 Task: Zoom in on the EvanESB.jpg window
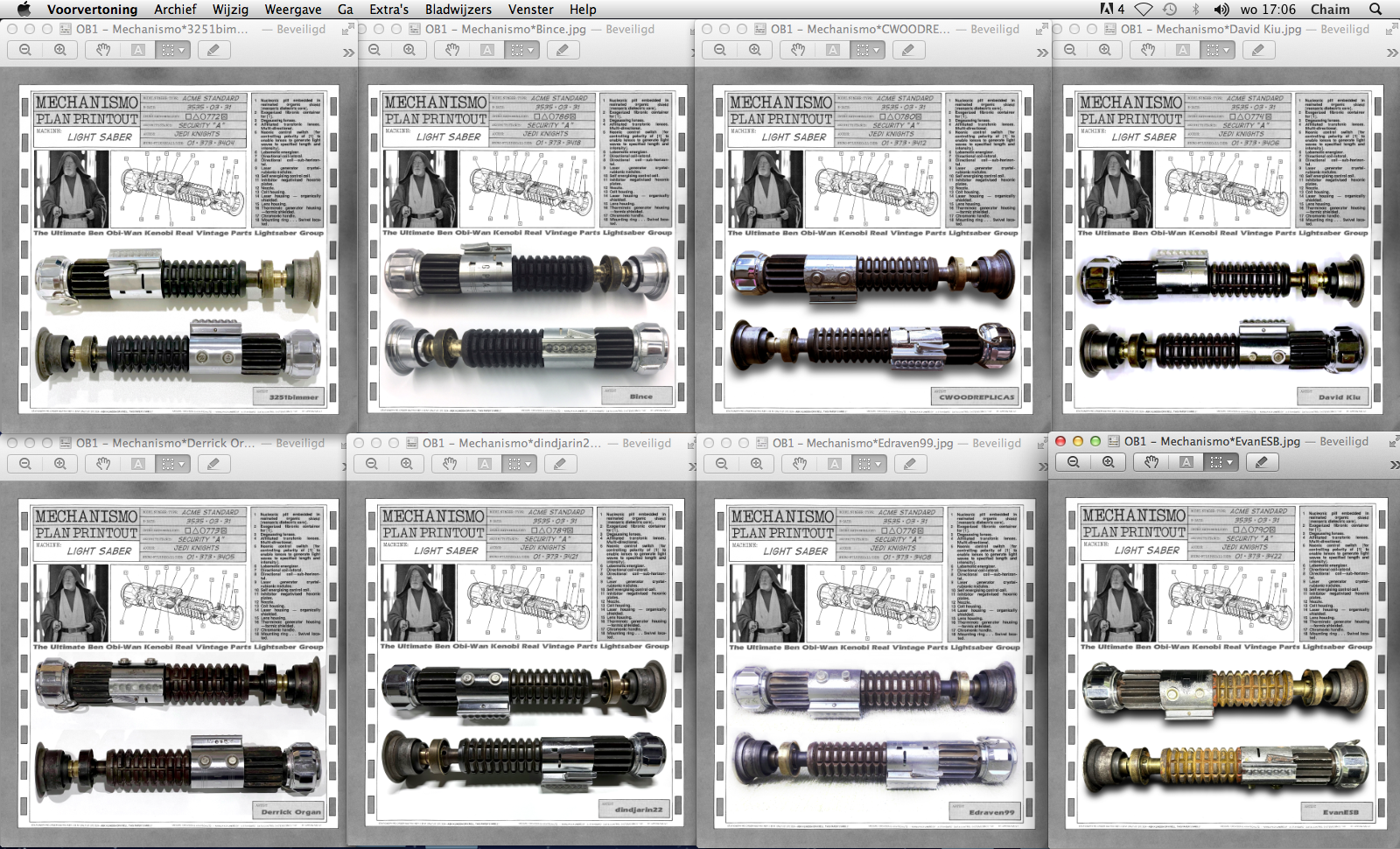pyautogui.click(x=1108, y=462)
